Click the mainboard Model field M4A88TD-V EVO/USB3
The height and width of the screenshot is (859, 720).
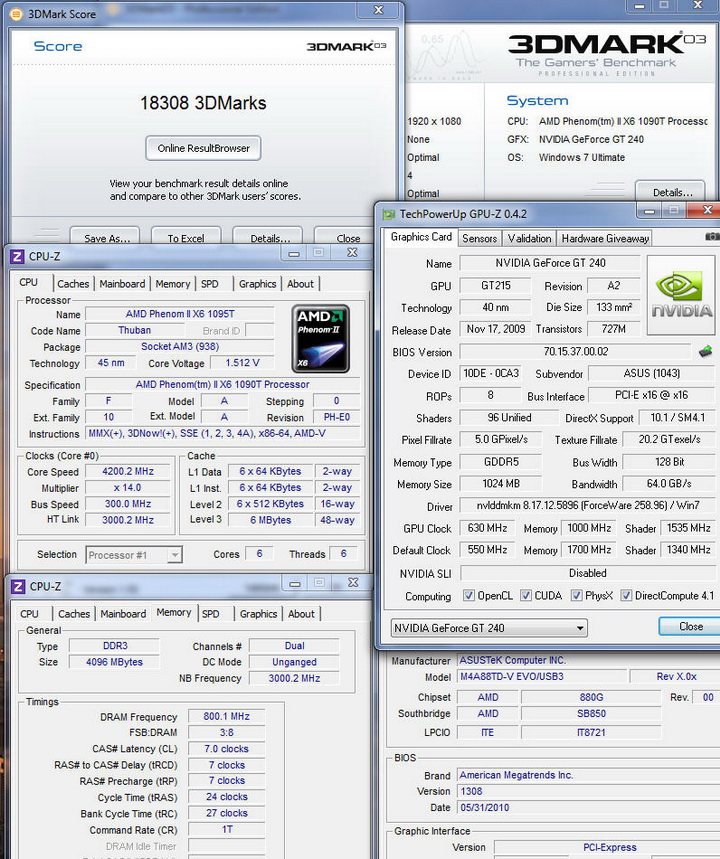[542, 677]
